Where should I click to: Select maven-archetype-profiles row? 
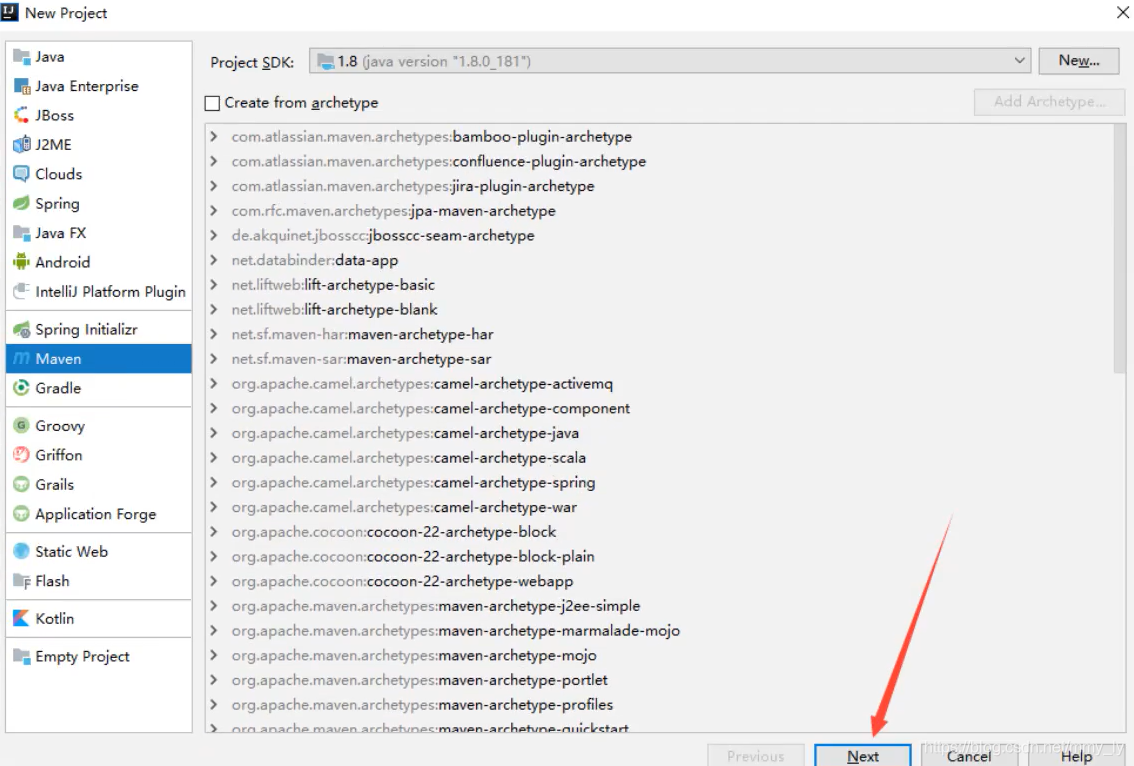coord(659,705)
